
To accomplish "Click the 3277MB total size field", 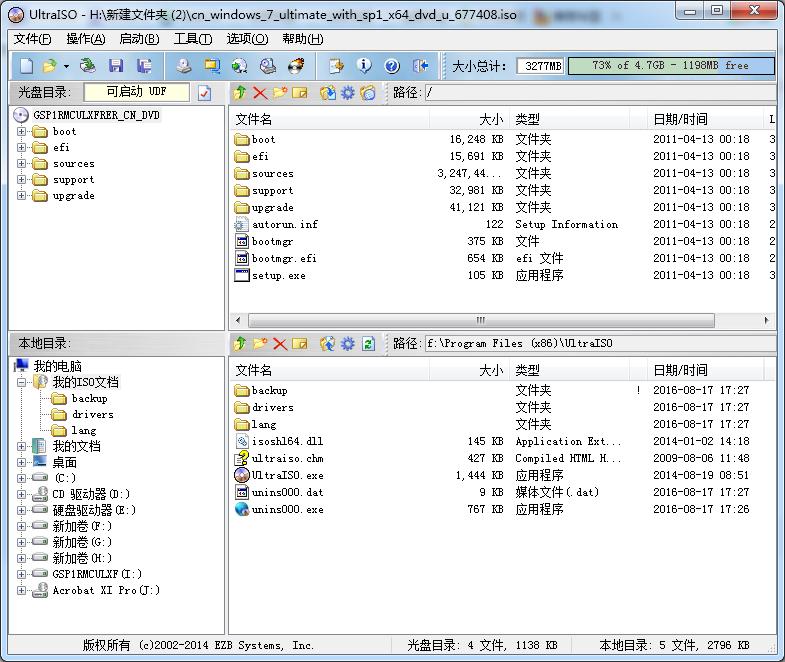I will 541,66.
